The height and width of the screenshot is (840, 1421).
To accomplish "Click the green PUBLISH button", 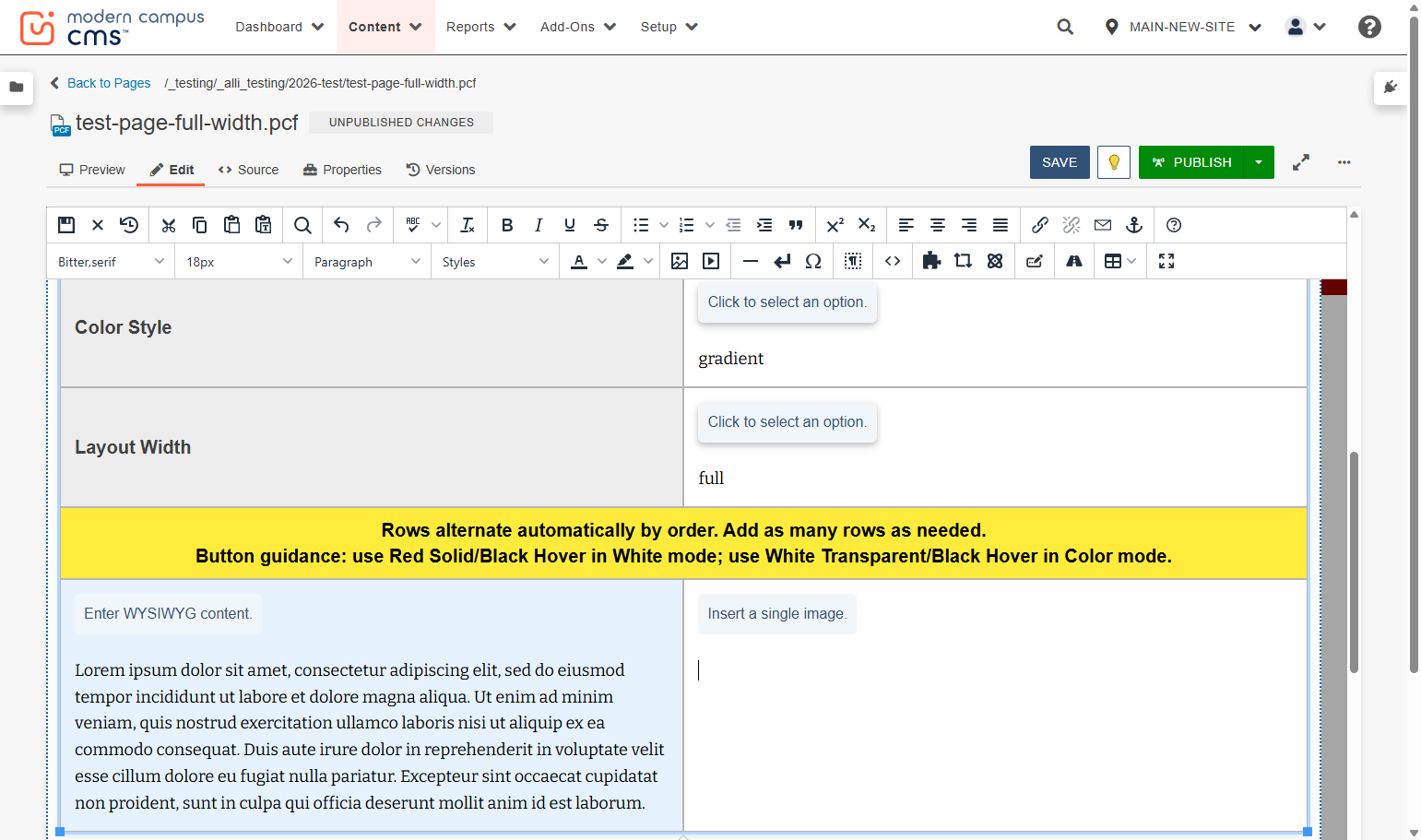I will click(x=1191, y=162).
